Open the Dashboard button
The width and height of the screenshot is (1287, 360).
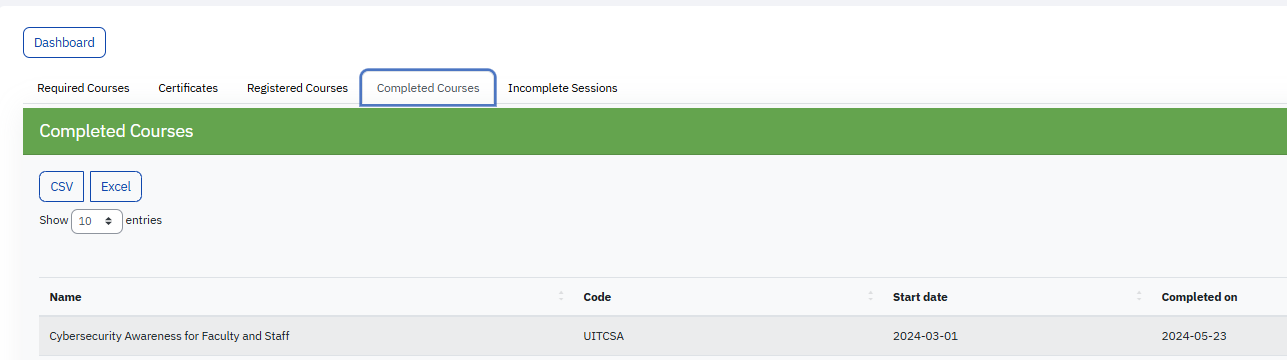click(x=64, y=43)
